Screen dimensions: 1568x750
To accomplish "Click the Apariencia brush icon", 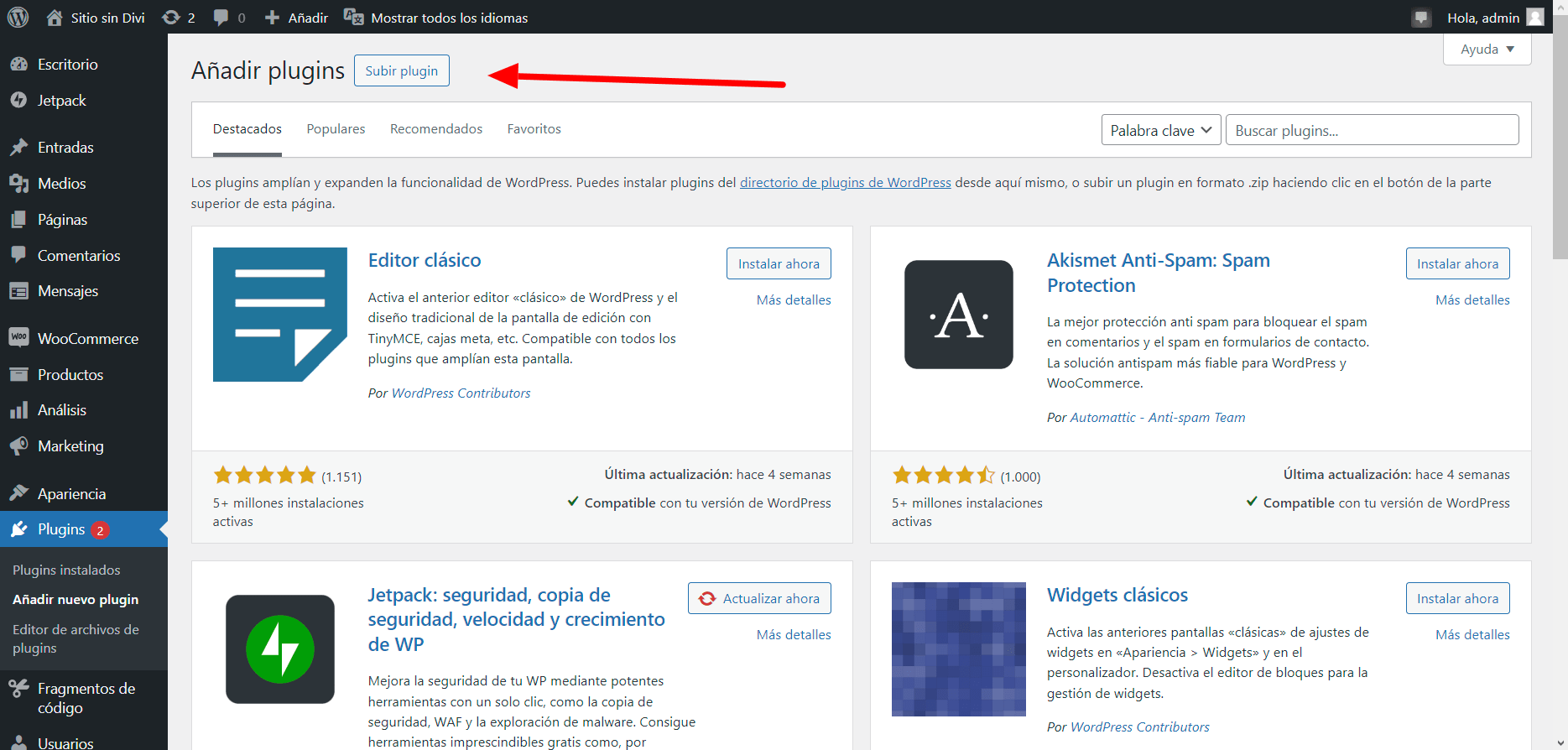I will coord(18,493).
